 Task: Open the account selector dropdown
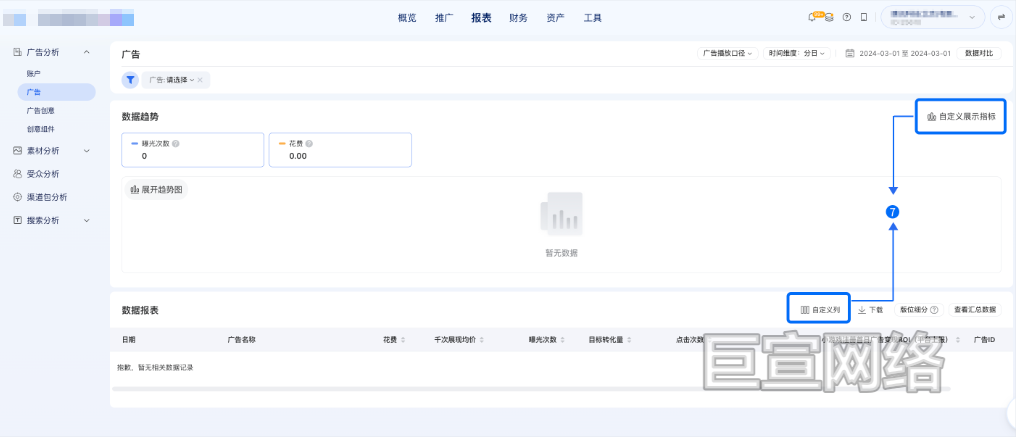point(933,18)
